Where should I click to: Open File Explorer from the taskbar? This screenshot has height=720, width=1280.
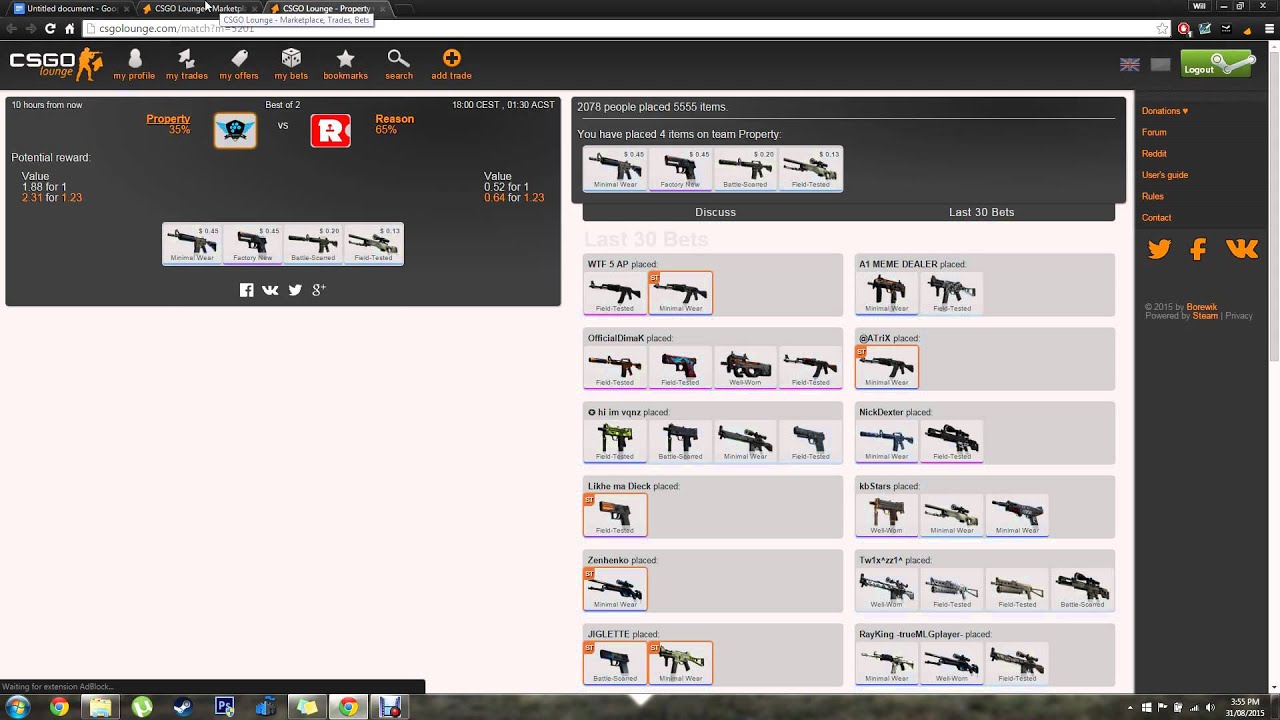101,707
